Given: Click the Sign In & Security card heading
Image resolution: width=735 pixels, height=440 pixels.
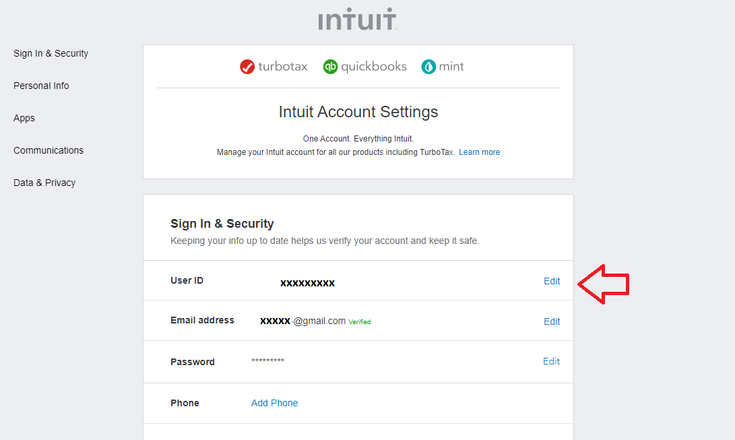Looking at the screenshot, I should 222,224.
